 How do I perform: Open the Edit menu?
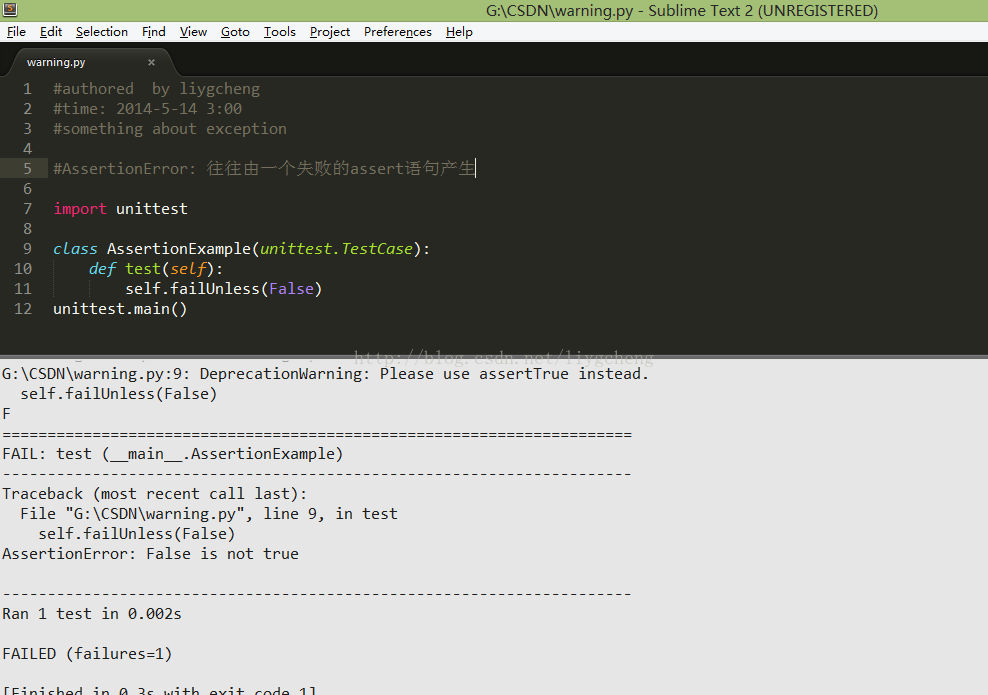[x=50, y=32]
